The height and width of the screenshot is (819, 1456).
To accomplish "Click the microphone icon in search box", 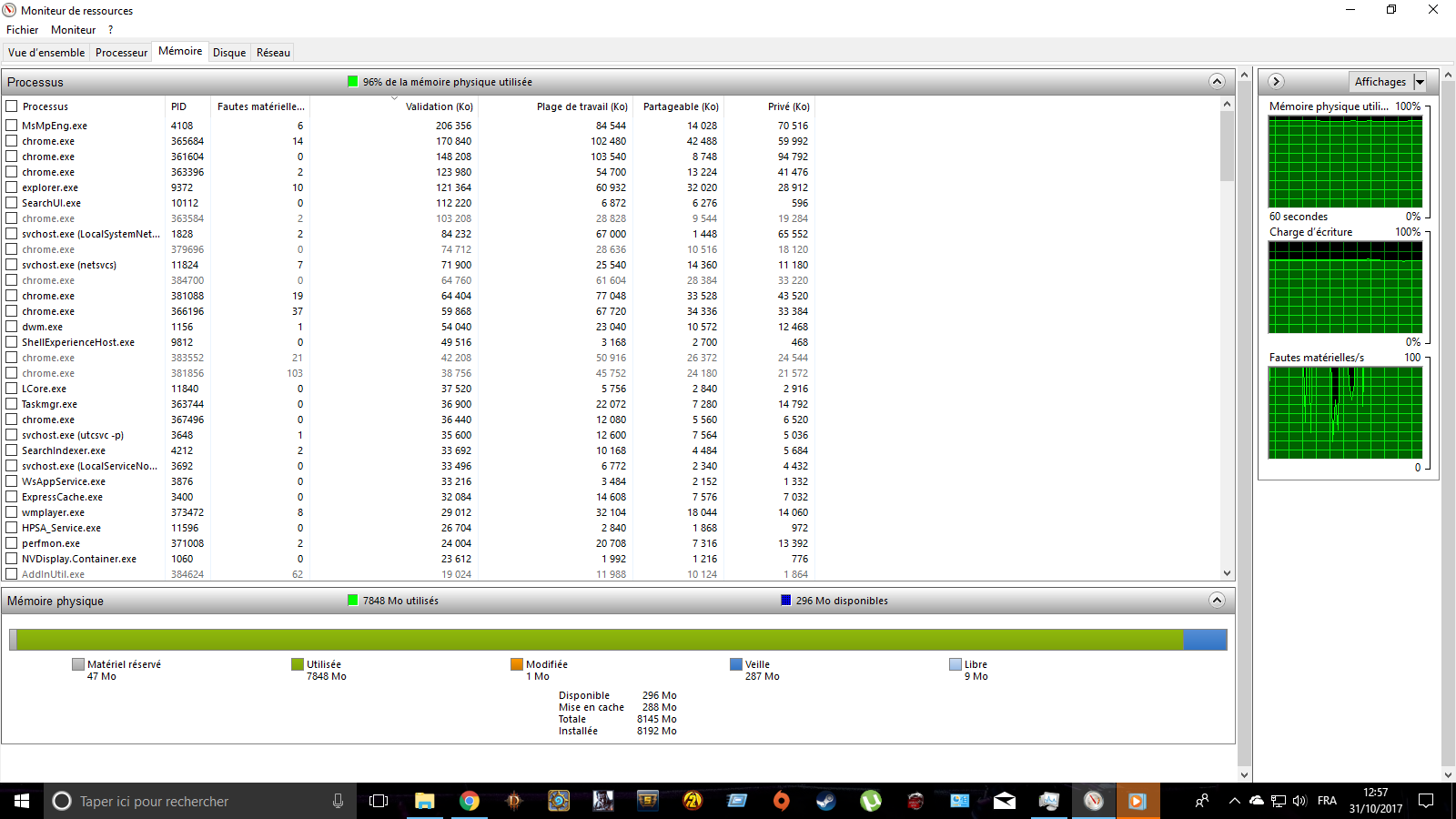I will 338,801.
